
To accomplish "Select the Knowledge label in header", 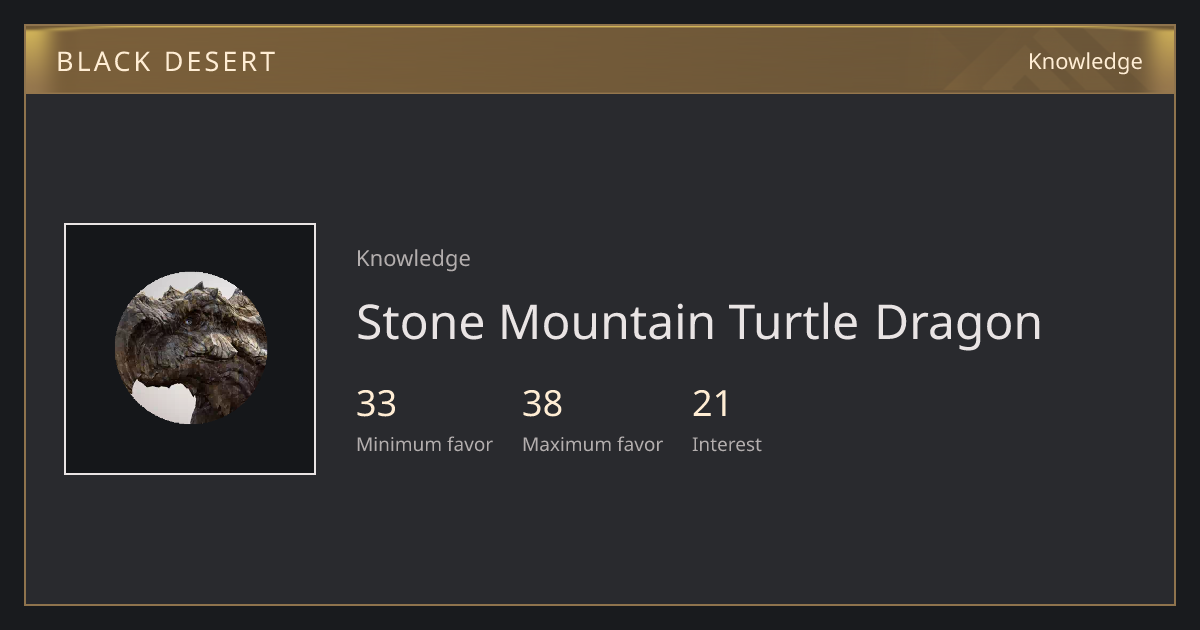I will pyautogui.click(x=1085, y=62).
